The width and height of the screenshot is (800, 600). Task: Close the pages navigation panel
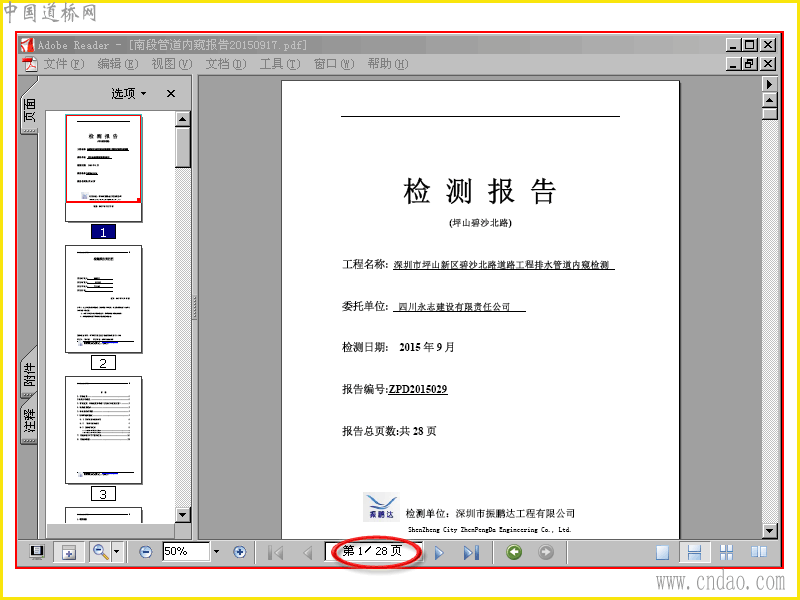click(171, 93)
